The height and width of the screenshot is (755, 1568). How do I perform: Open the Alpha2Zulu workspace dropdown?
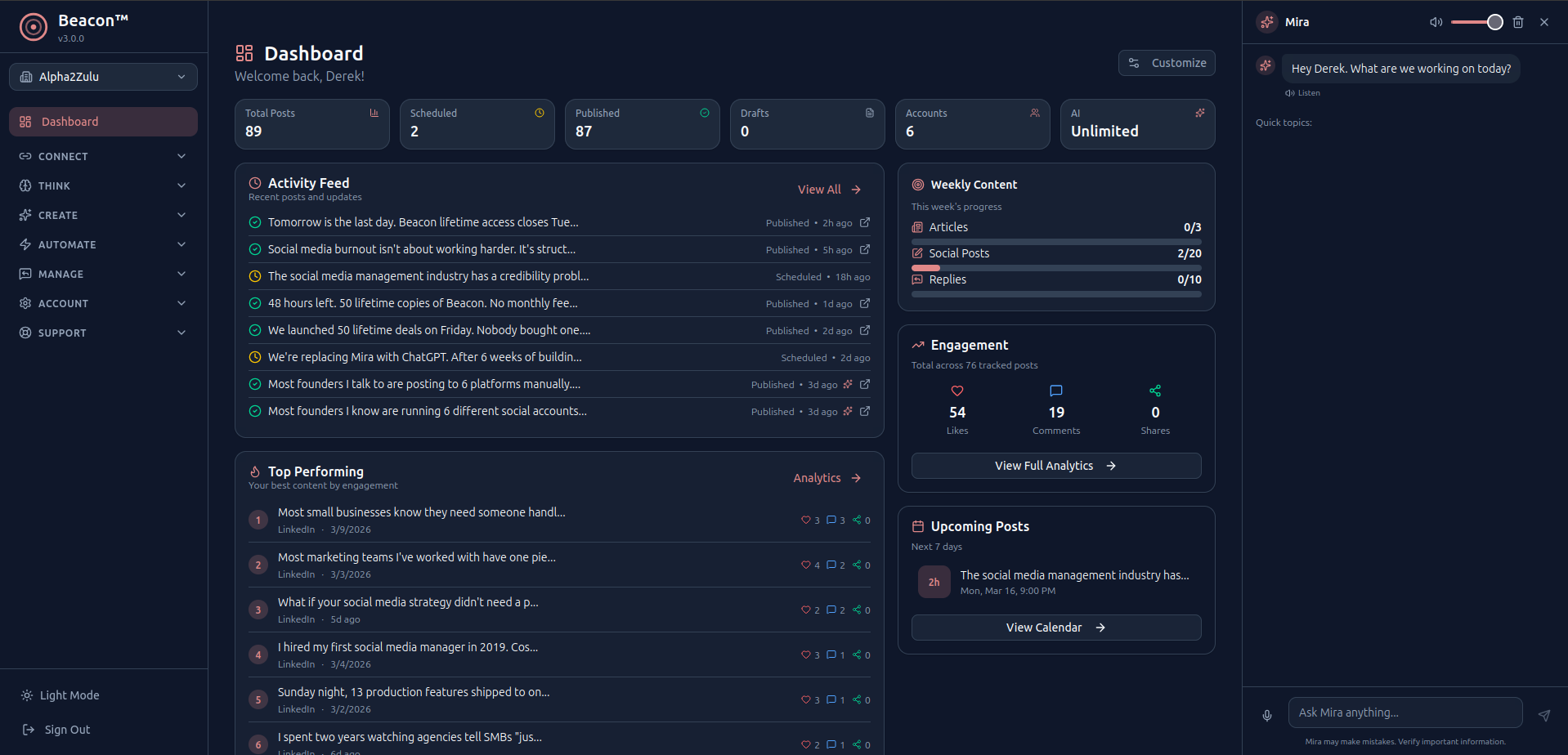point(103,77)
